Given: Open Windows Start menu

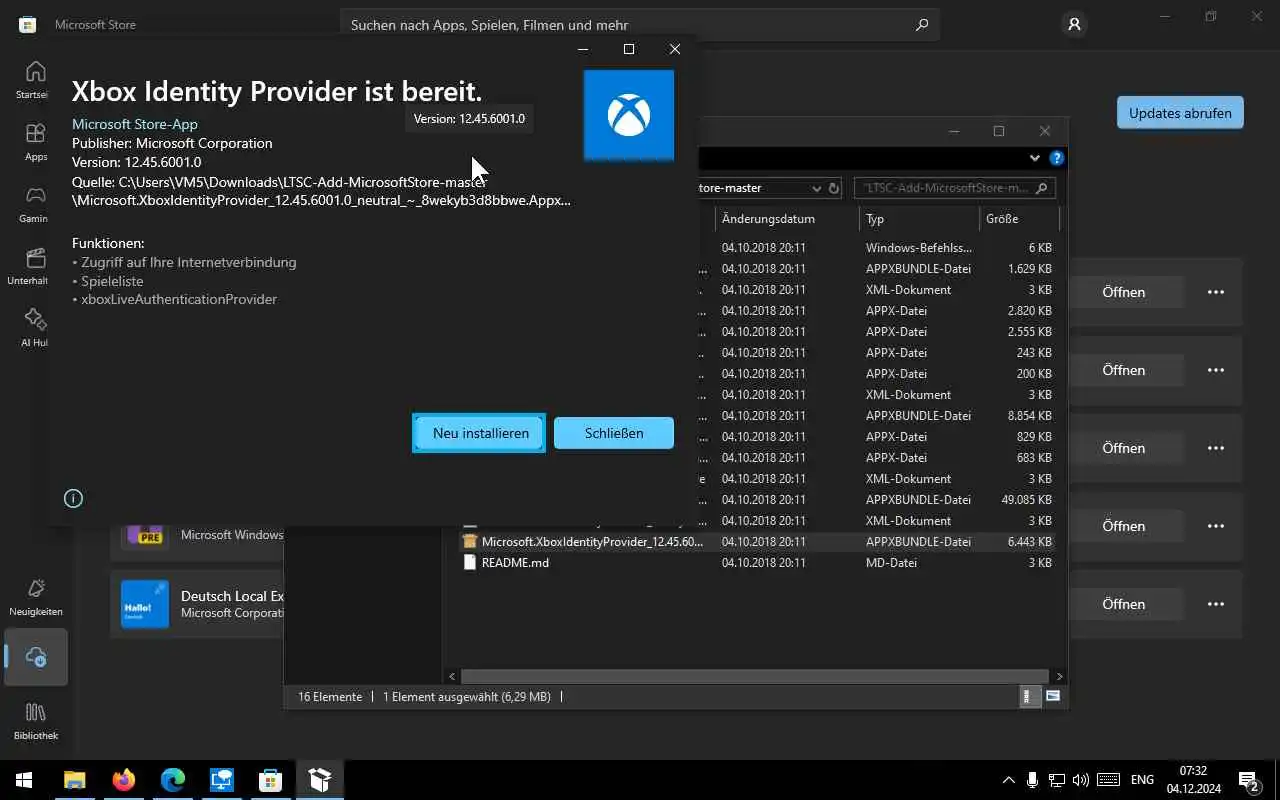Looking at the screenshot, I should [x=24, y=780].
